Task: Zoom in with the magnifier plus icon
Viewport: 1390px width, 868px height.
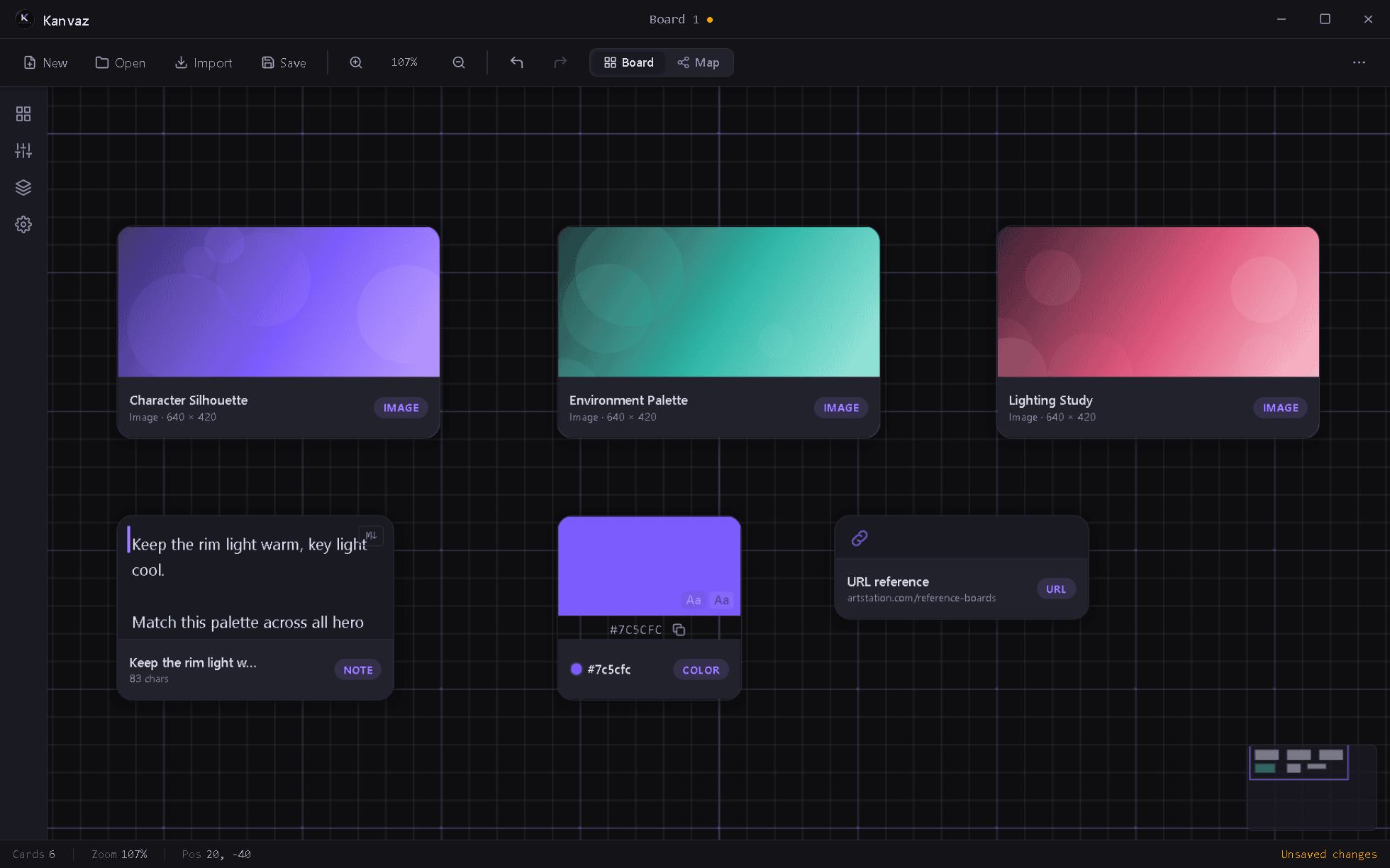Action: click(356, 62)
